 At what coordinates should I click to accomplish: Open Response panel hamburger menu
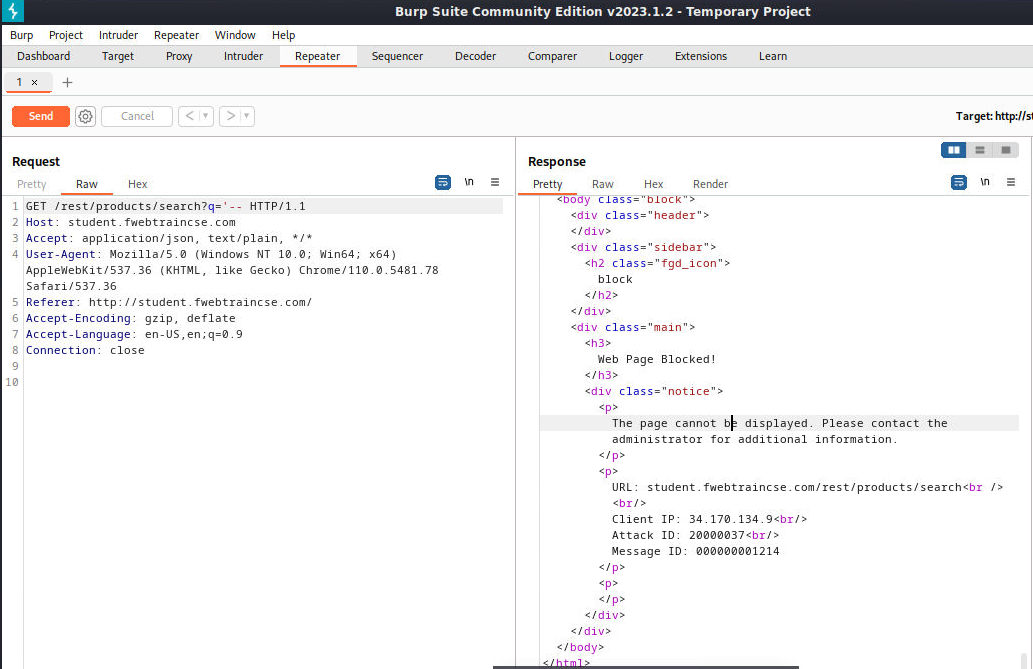pos(1011,183)
